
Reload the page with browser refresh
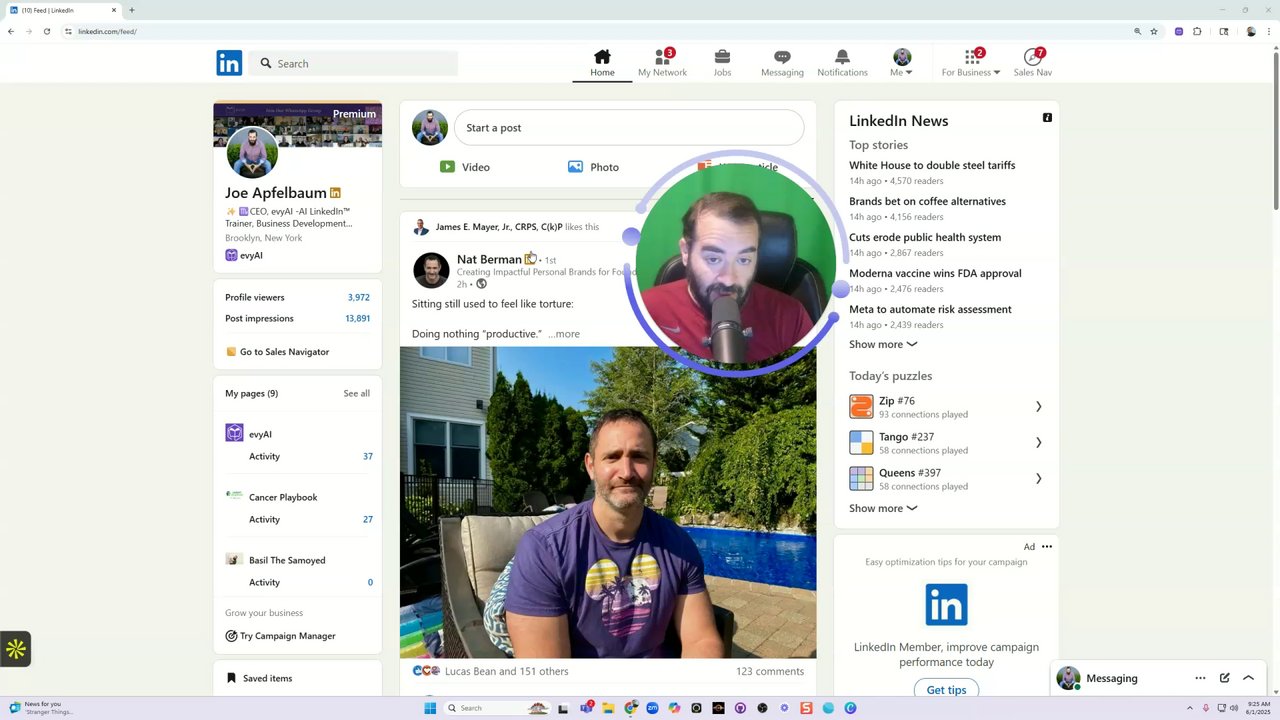[46, 31]
